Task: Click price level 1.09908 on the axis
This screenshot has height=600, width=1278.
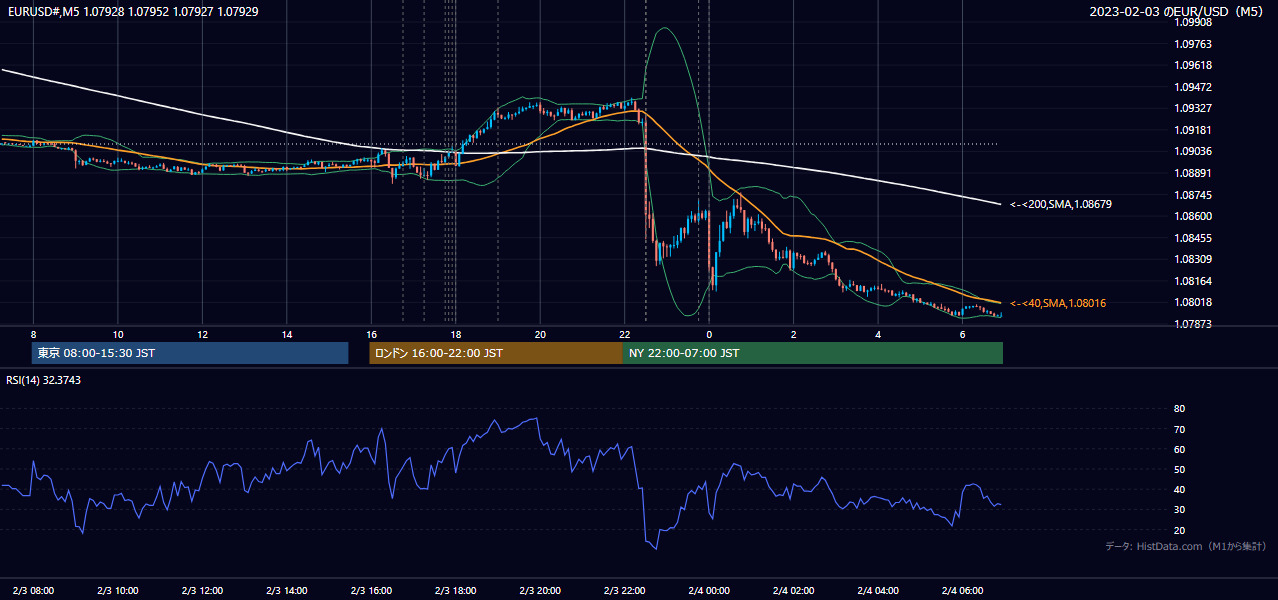Action: 1192,22
